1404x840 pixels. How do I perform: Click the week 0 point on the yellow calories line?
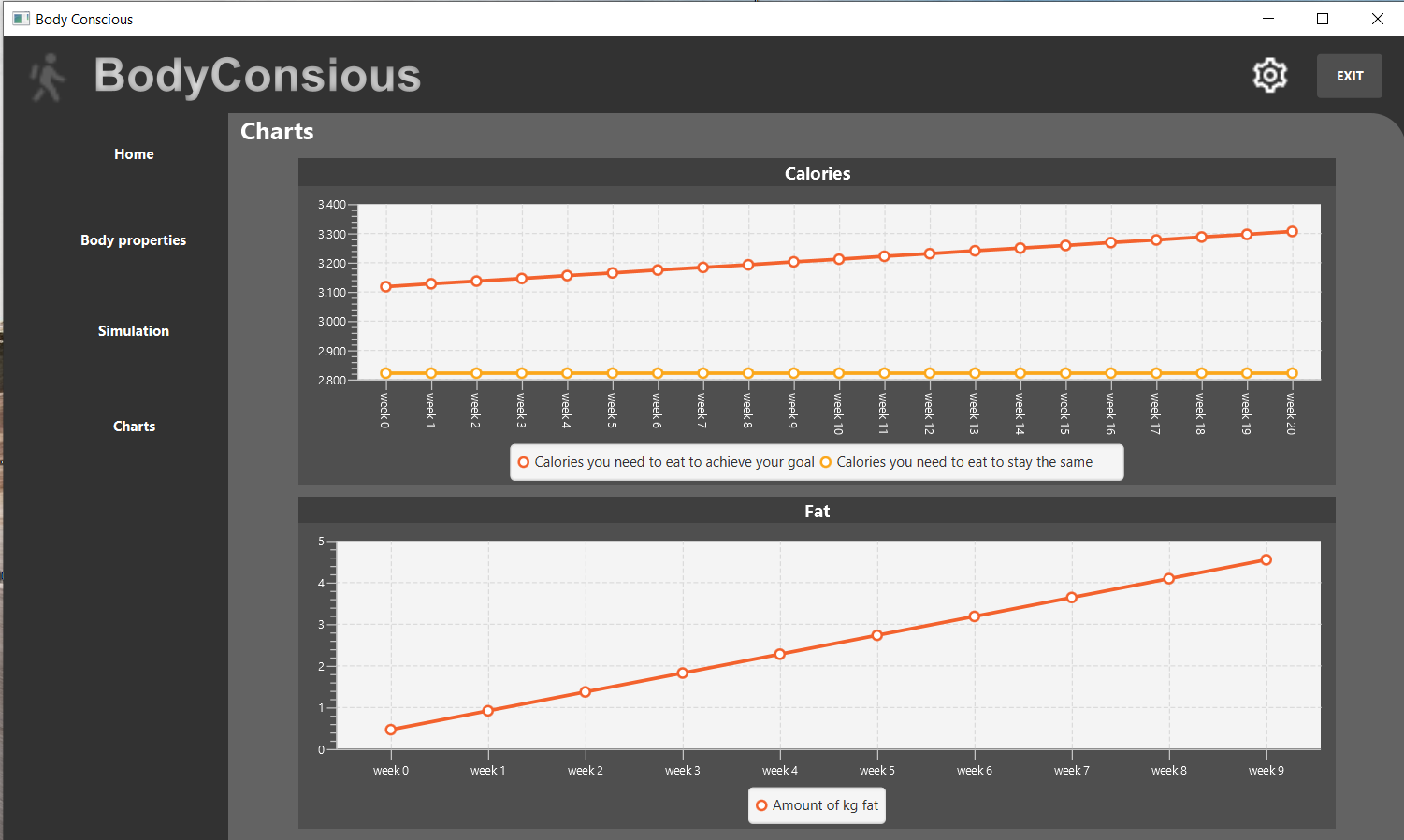coord(385,373)
